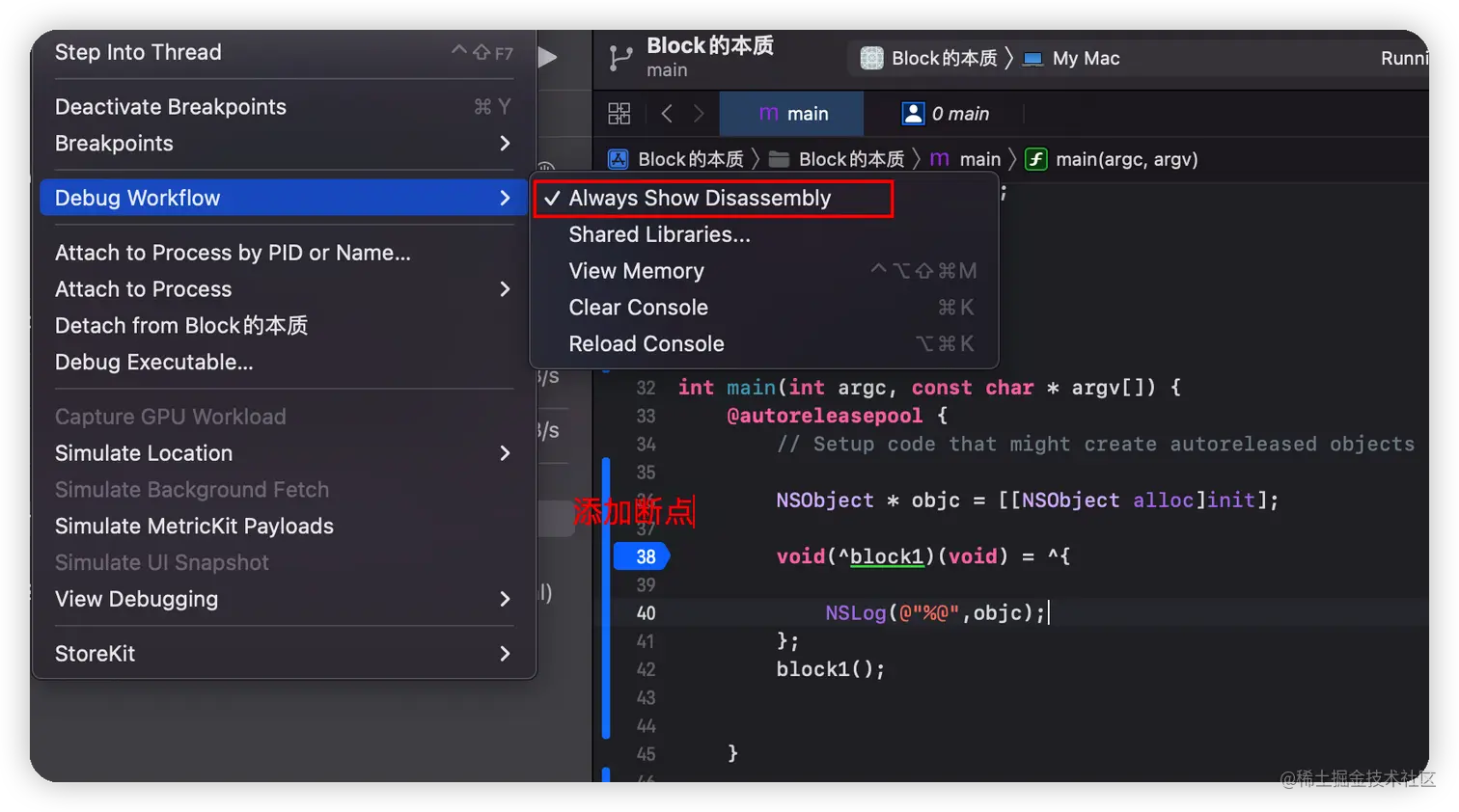Switch to the 0 main tab
Screen dimensions: 1459x812
pyautogui.click(x=946, y=114)
